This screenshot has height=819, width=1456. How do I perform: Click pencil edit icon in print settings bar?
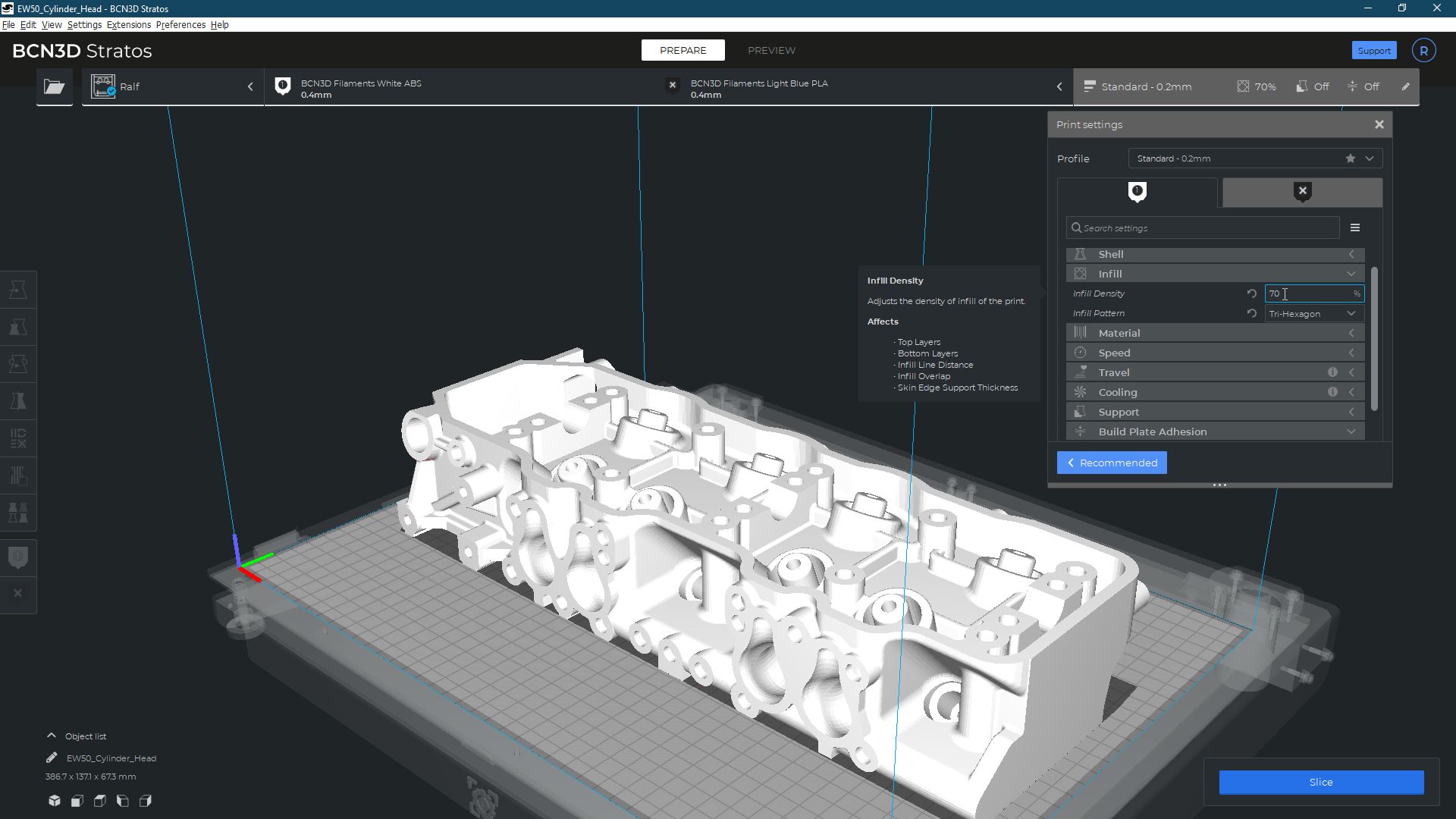click(1405, 86)
